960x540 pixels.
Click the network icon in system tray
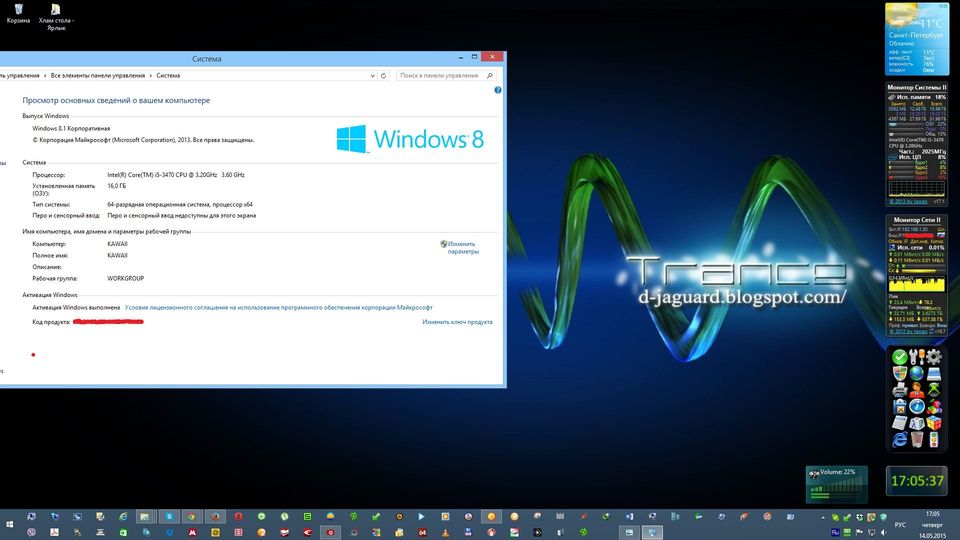871,532
